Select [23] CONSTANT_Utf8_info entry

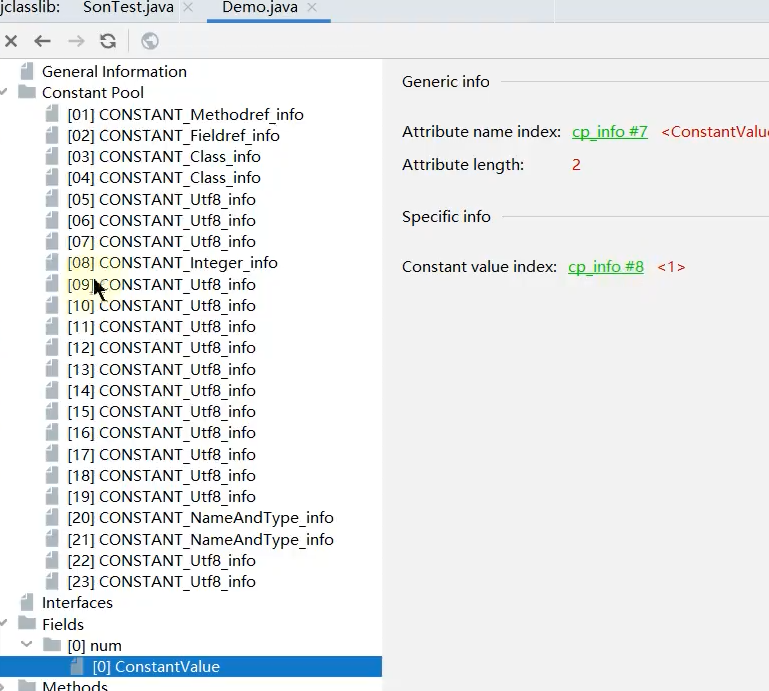[161, 582]
